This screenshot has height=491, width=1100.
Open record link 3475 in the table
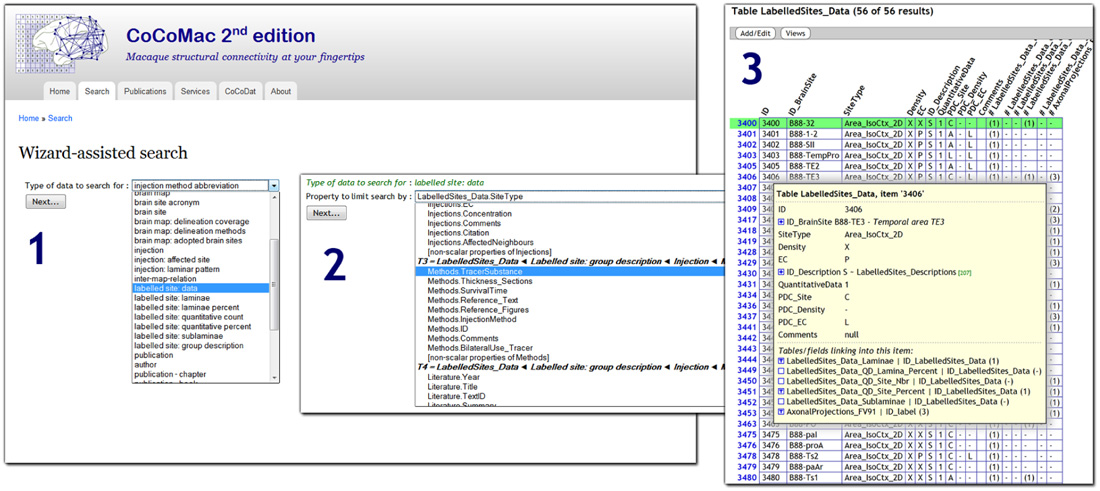(746, 435)
